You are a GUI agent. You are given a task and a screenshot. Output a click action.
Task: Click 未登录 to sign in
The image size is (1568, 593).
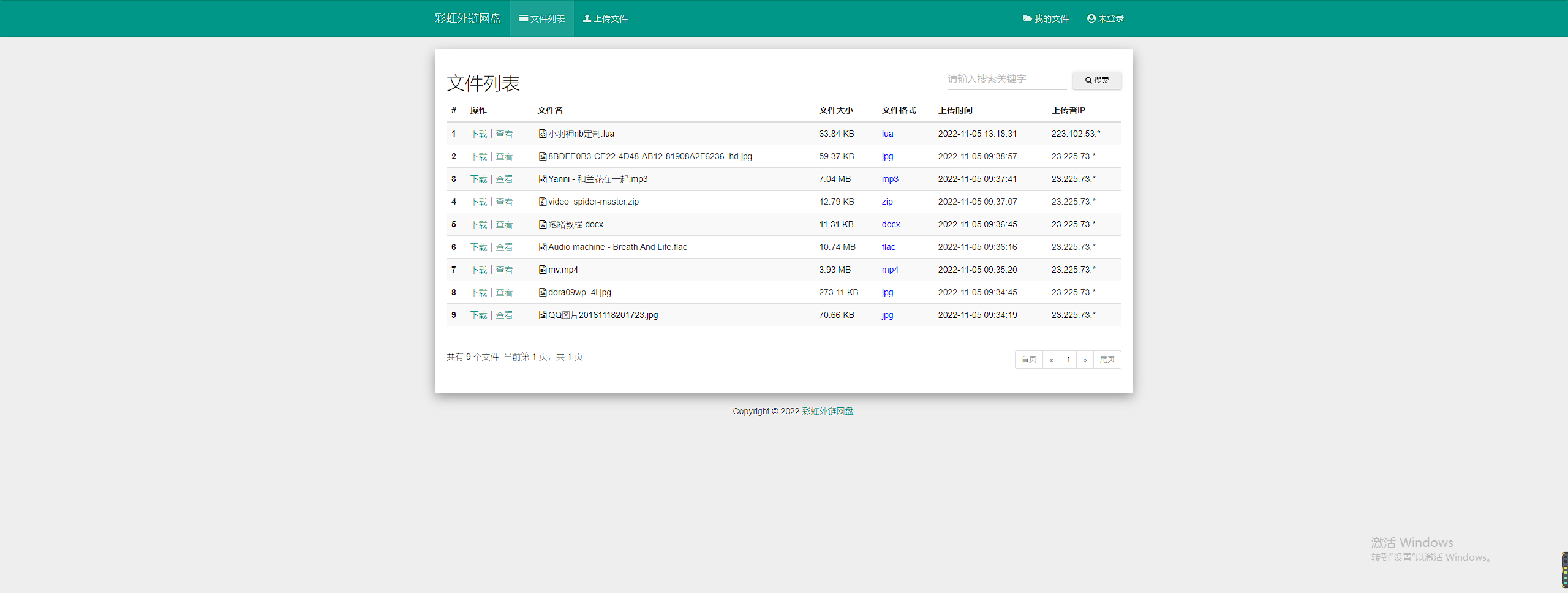click(1110, 18)
